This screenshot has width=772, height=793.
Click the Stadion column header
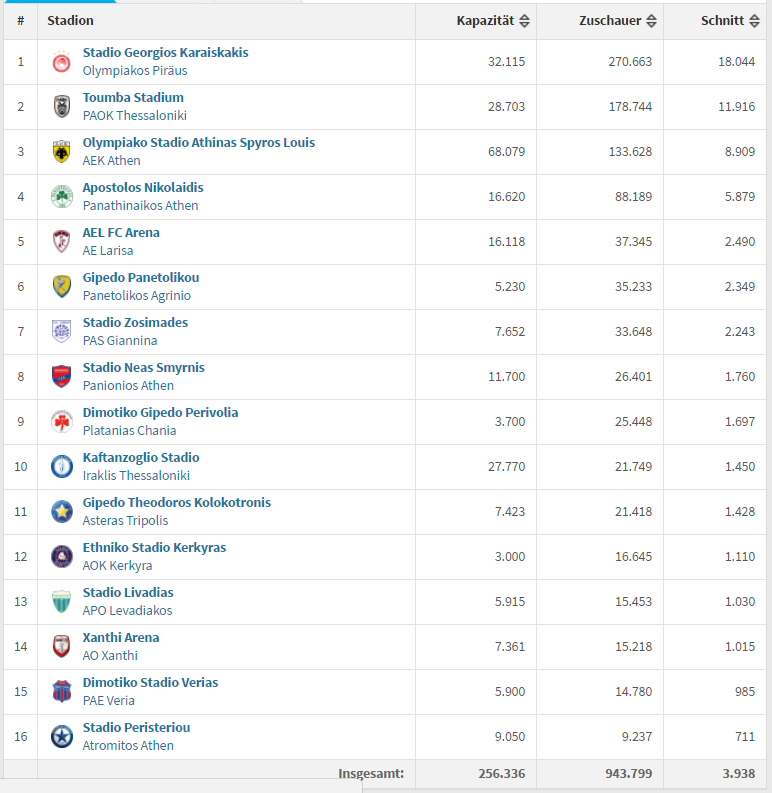70,21
